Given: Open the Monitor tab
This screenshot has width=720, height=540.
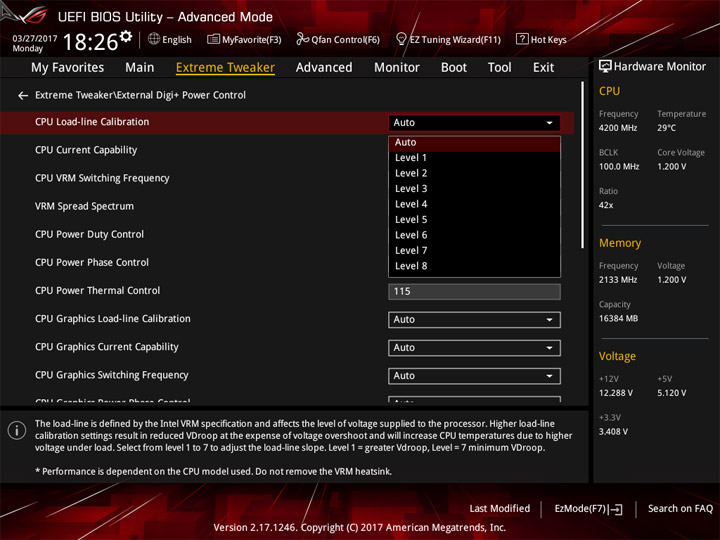Looking at the screenshot, I should coord(397,68).
